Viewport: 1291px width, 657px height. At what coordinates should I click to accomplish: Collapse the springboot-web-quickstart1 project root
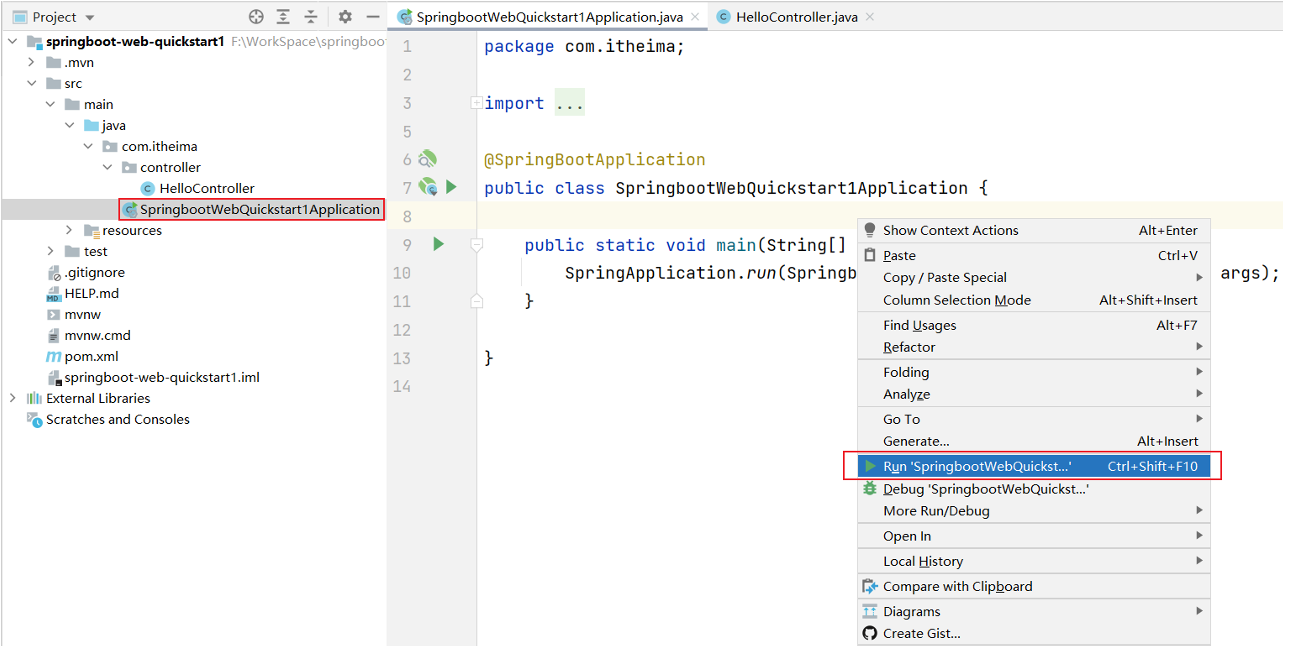tap(12, 41)
